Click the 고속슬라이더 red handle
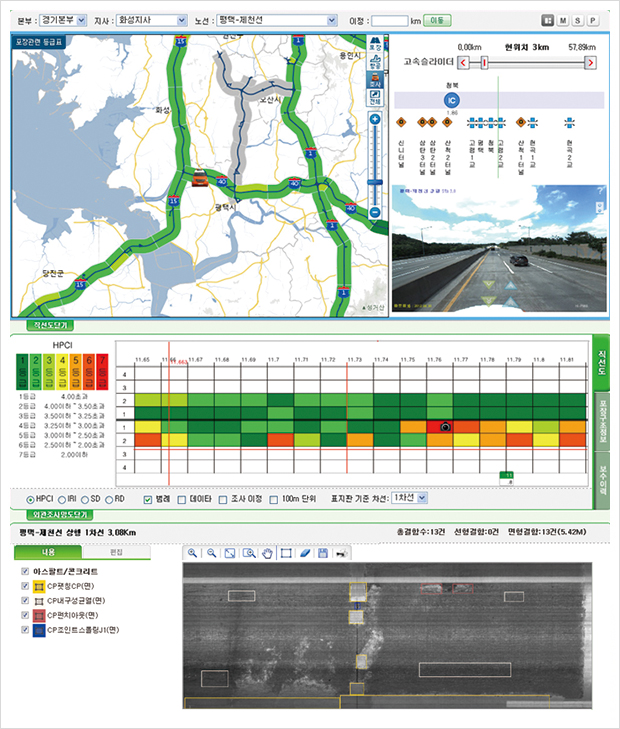Image resolution: width=620 pixels, height=729 pixels. (484, 62)
